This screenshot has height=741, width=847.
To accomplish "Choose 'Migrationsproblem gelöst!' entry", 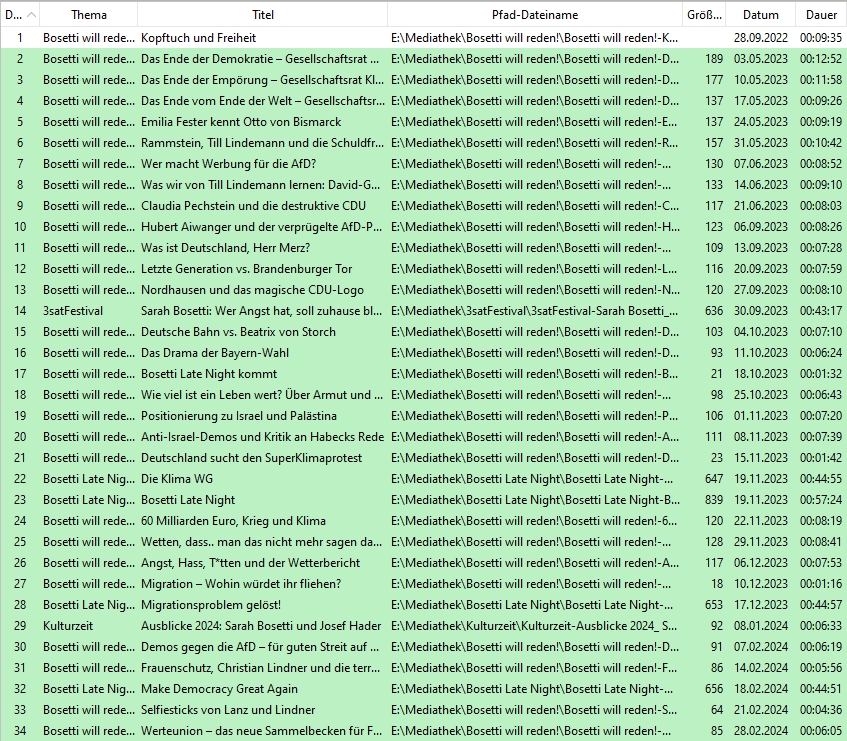I will click(x=210, y=605).
